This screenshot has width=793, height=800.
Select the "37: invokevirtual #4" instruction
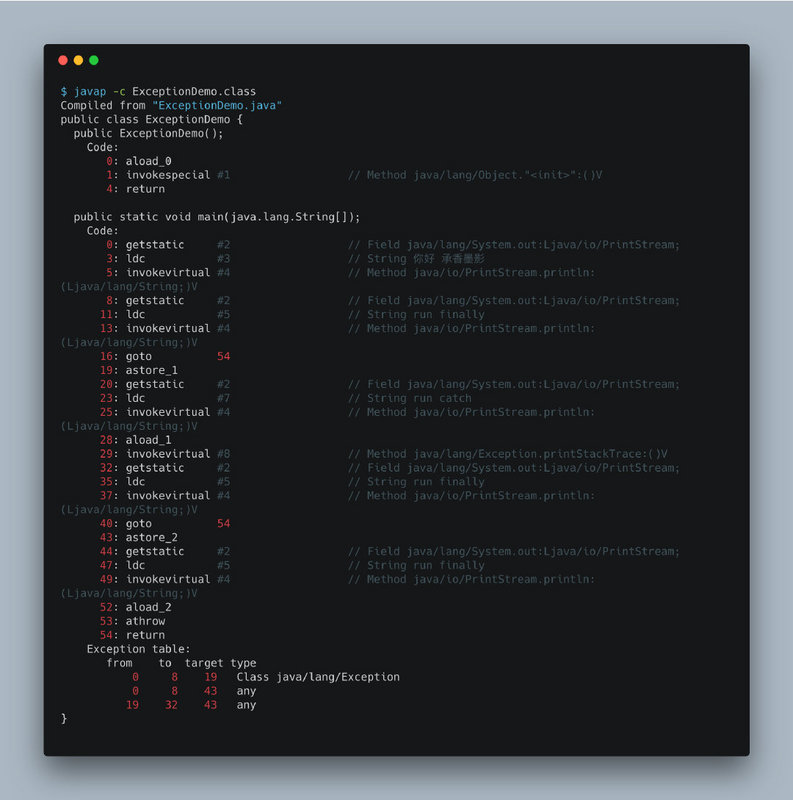[165, 495]
